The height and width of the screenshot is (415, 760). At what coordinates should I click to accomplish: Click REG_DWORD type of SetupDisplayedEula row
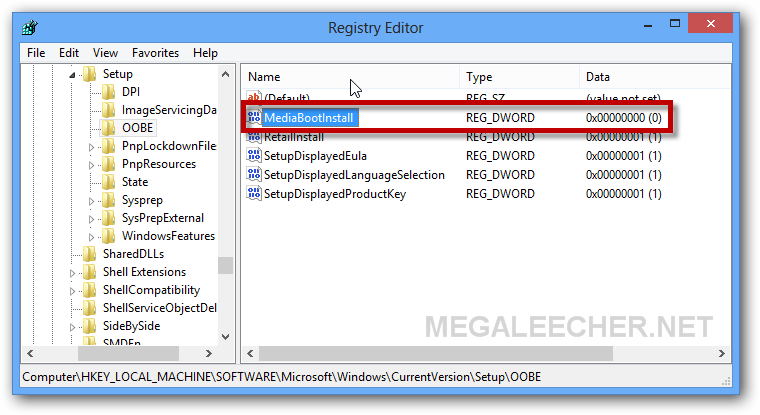click(500, 156)
